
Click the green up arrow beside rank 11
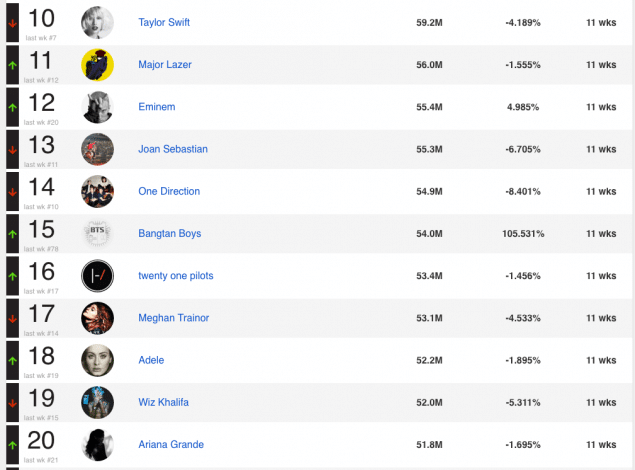click(x=12, y=65)
